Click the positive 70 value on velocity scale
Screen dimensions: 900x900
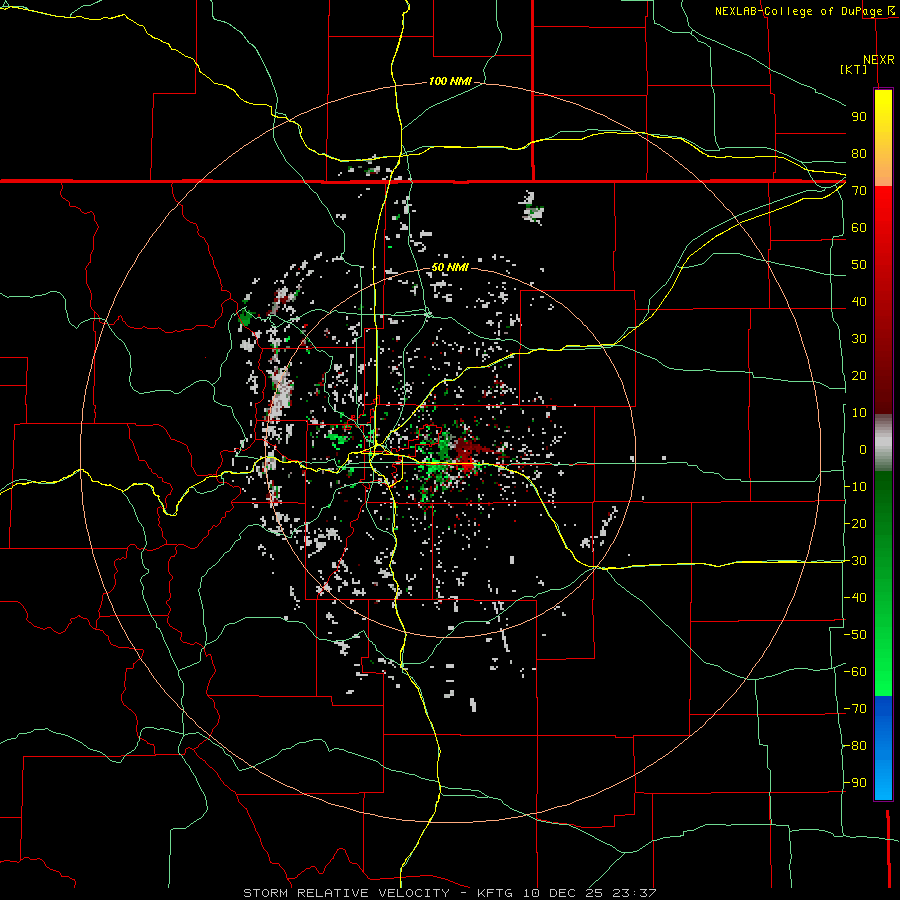(859, 191)
